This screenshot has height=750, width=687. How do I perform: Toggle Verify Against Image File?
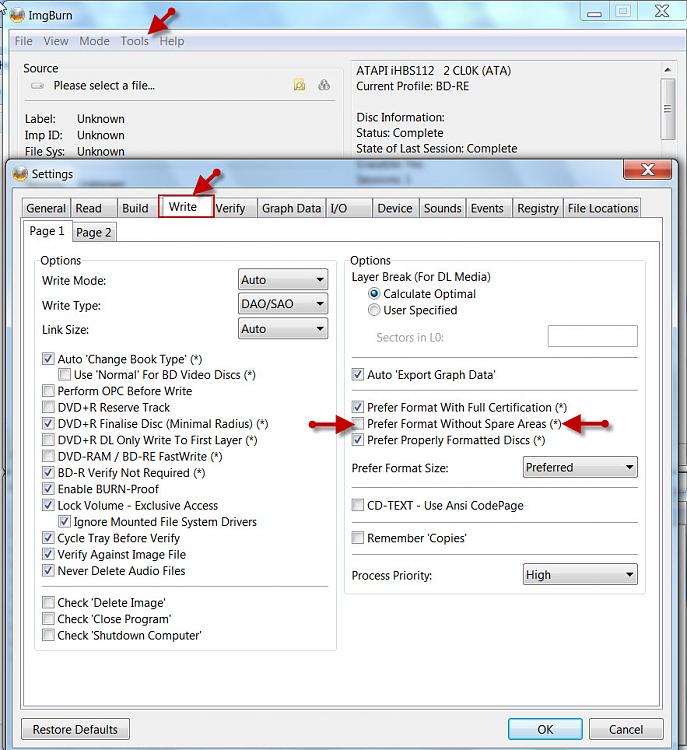[x=48, y=554]
